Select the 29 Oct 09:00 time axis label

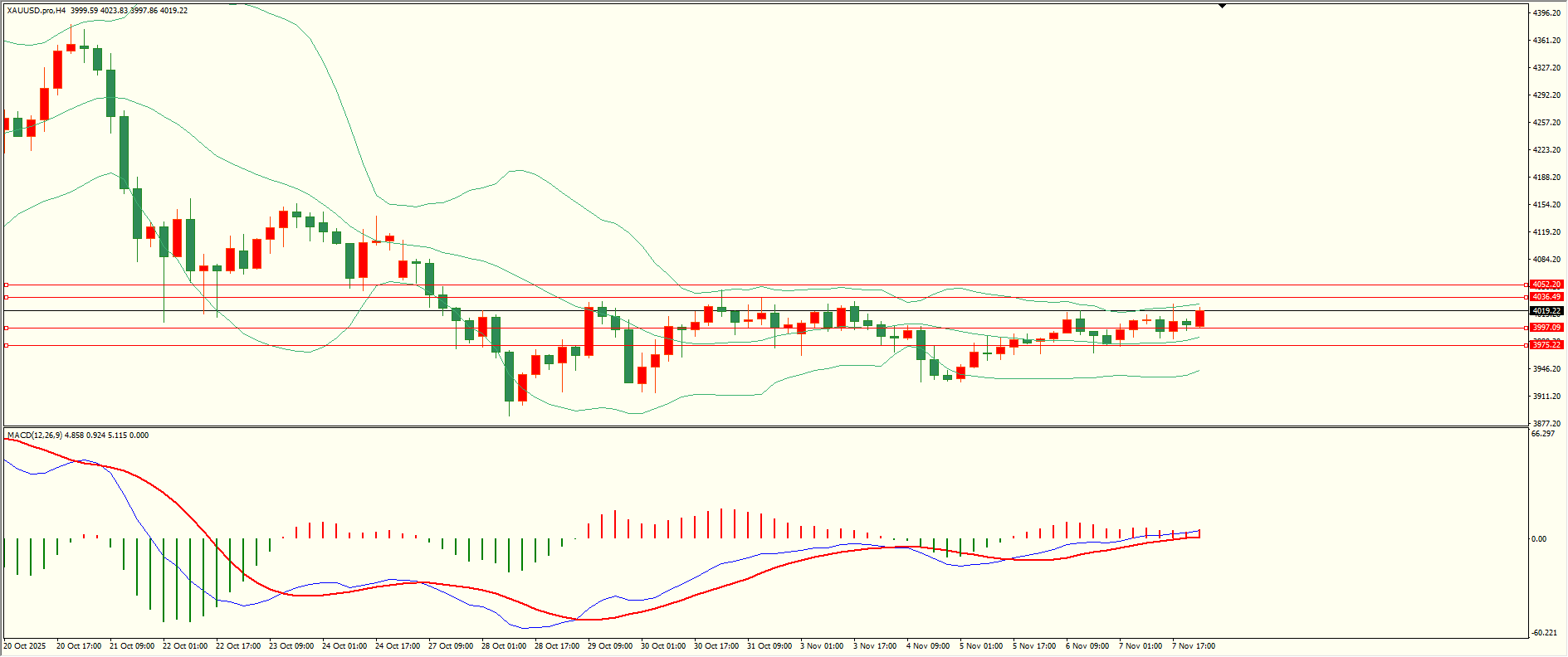[x=610, y=646]
